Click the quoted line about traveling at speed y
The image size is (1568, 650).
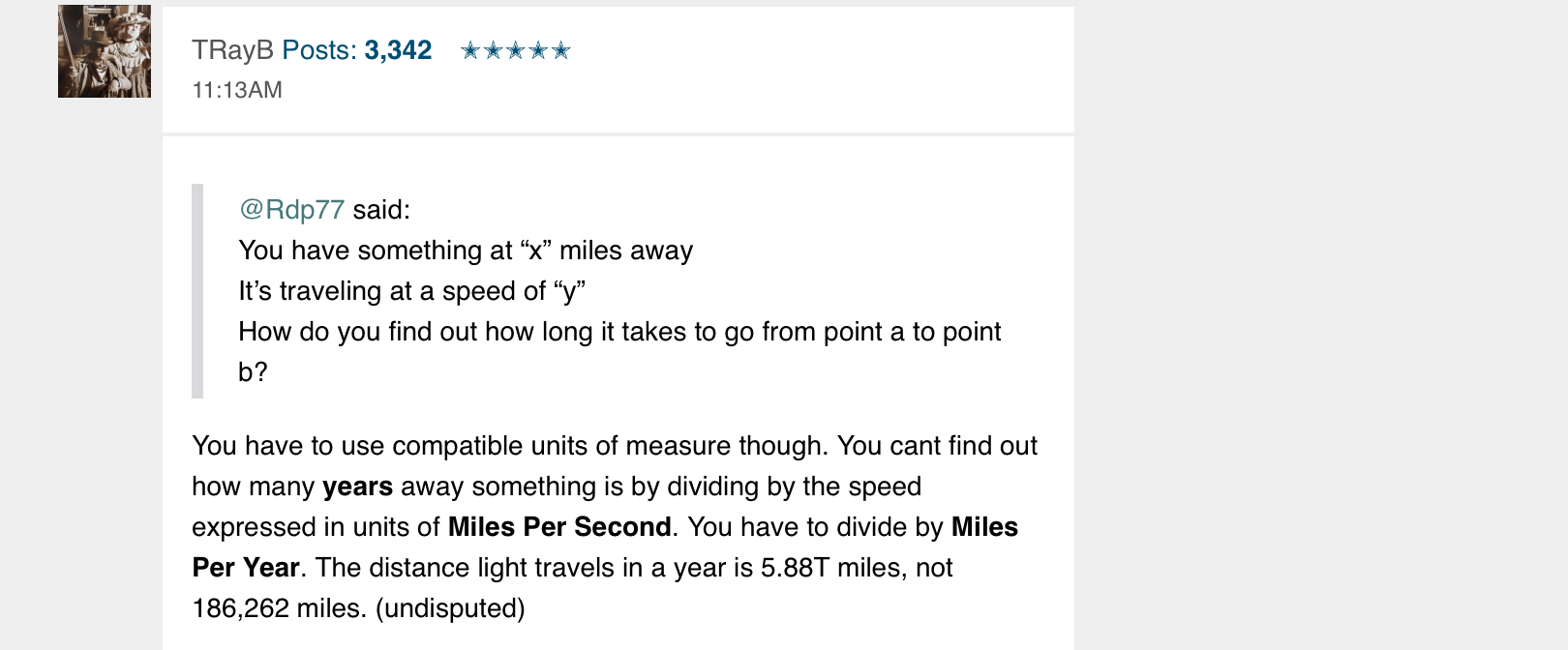click(412, 291)
